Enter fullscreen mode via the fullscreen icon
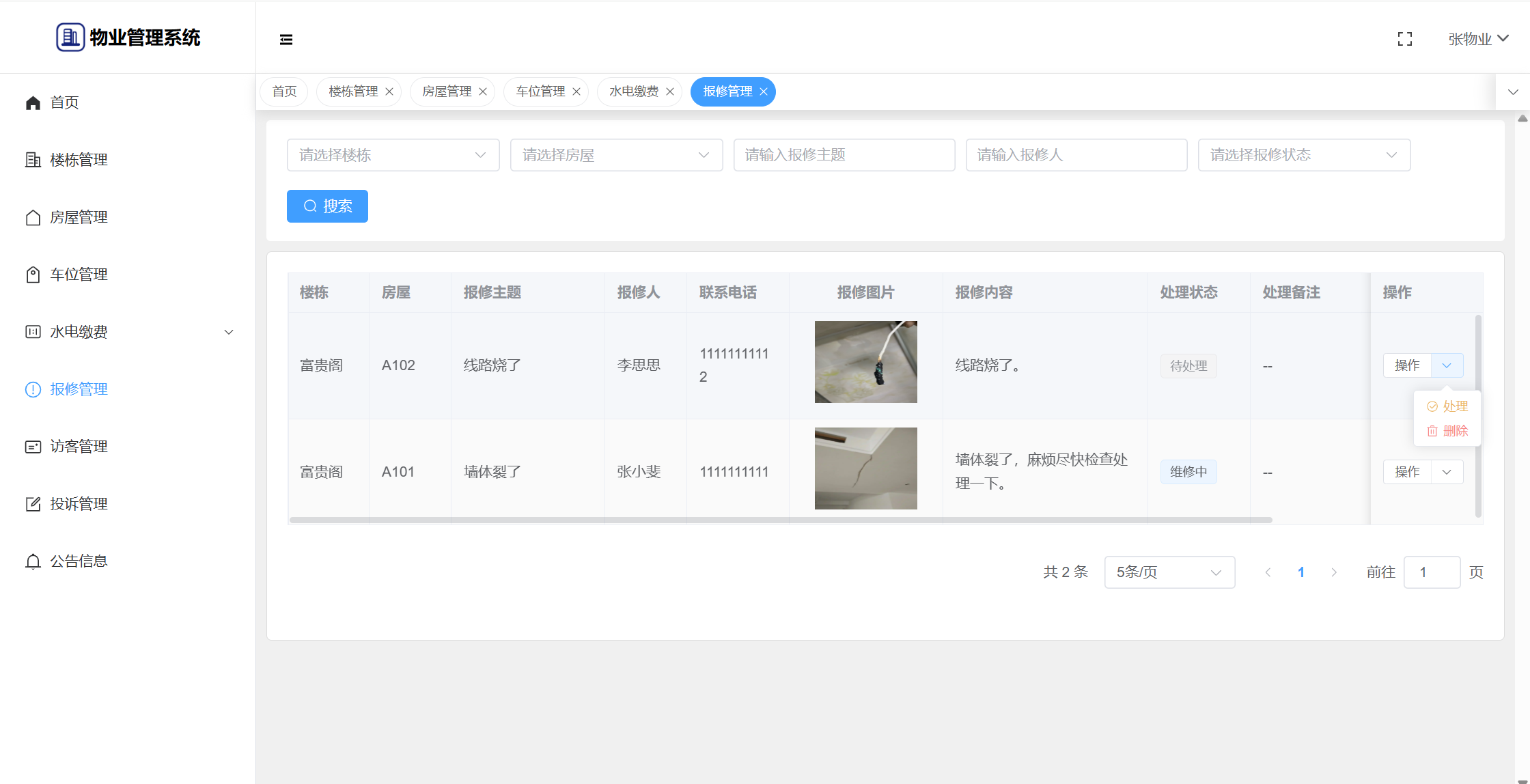The width and height of the screenshot is (1530, 784). point(1404,40)
